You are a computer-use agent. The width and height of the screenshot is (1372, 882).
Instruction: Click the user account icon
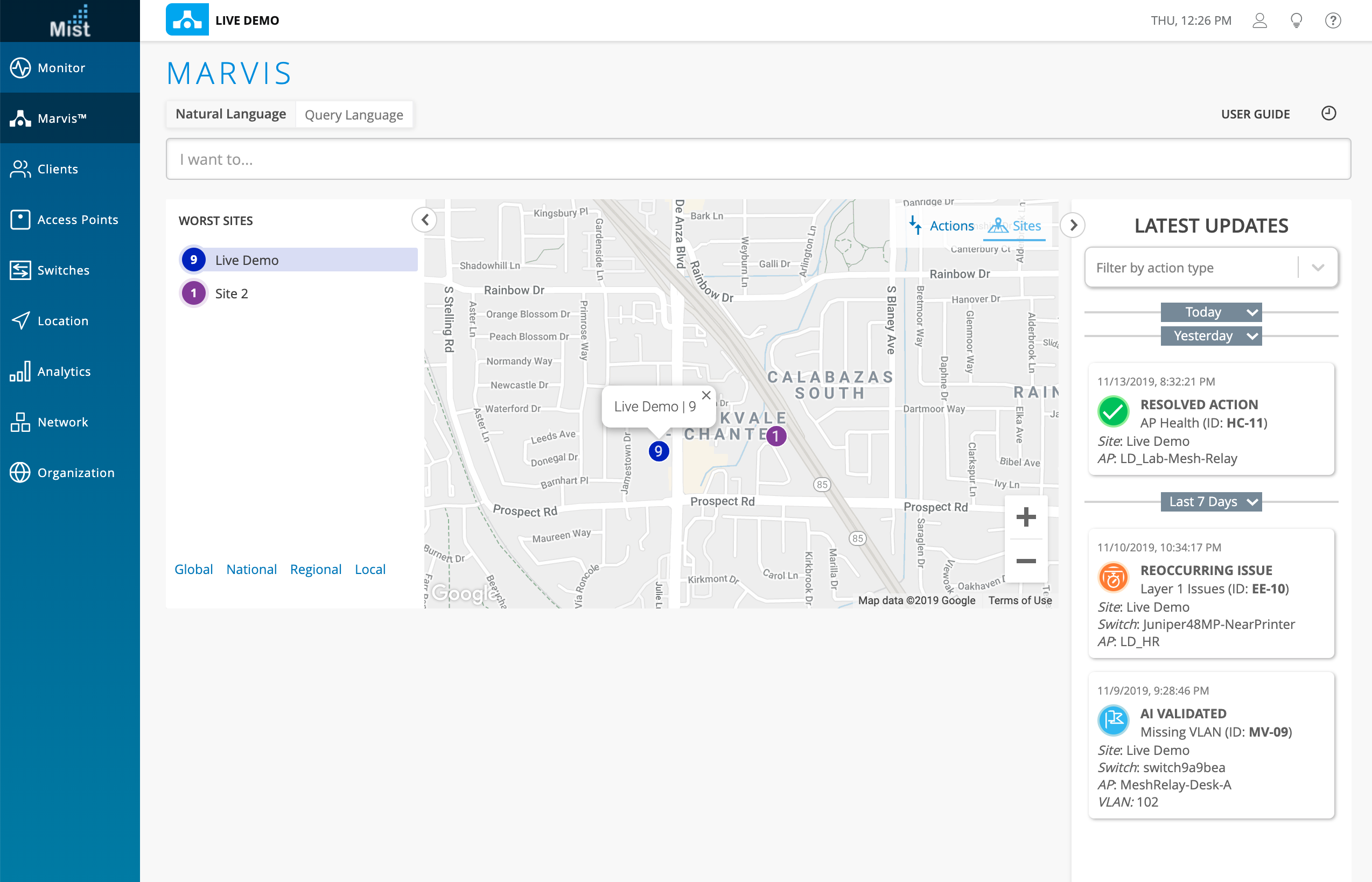[1259, 20]
